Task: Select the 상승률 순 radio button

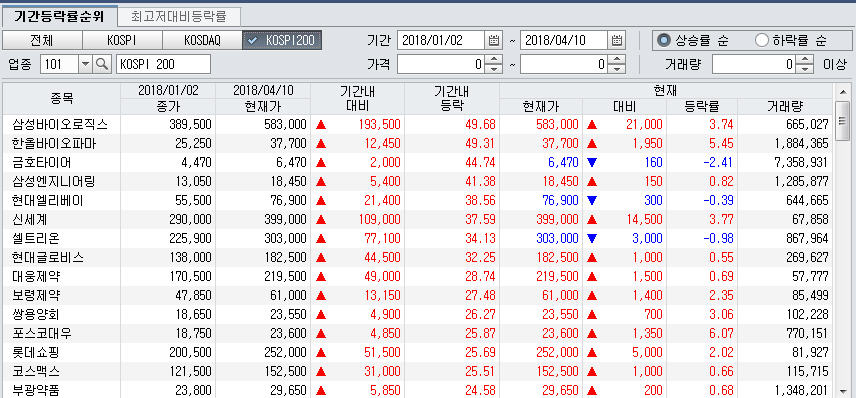Action: (x=664, y=40)
